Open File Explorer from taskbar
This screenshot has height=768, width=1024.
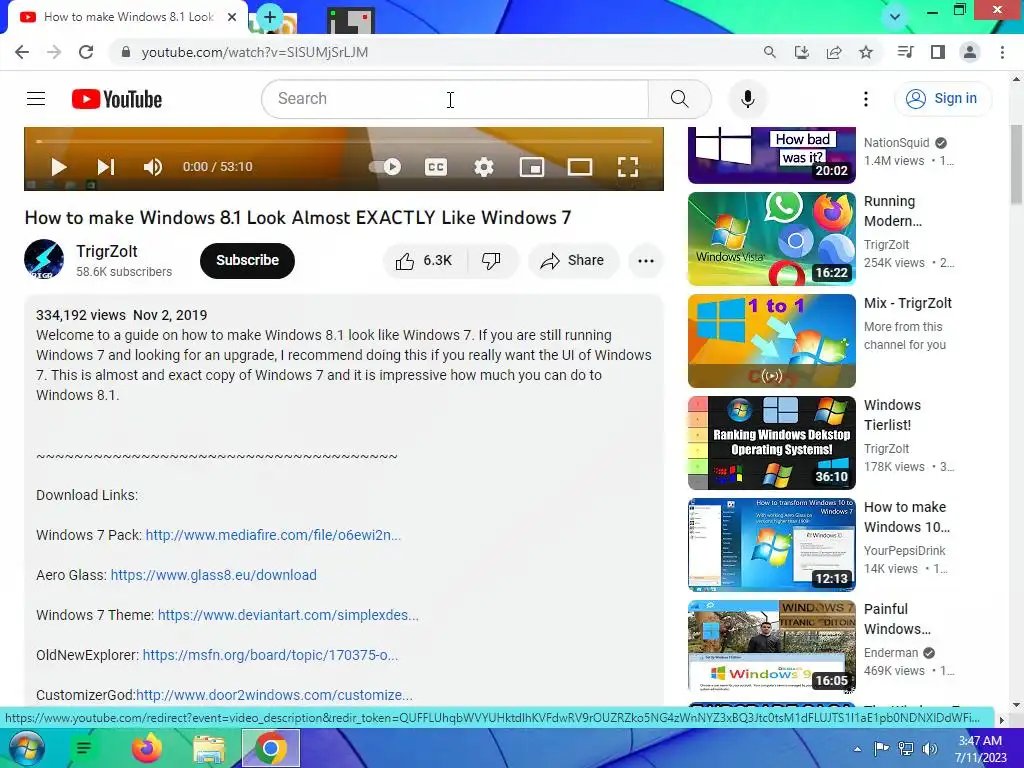pyautogui.click(x=208, y=748)
